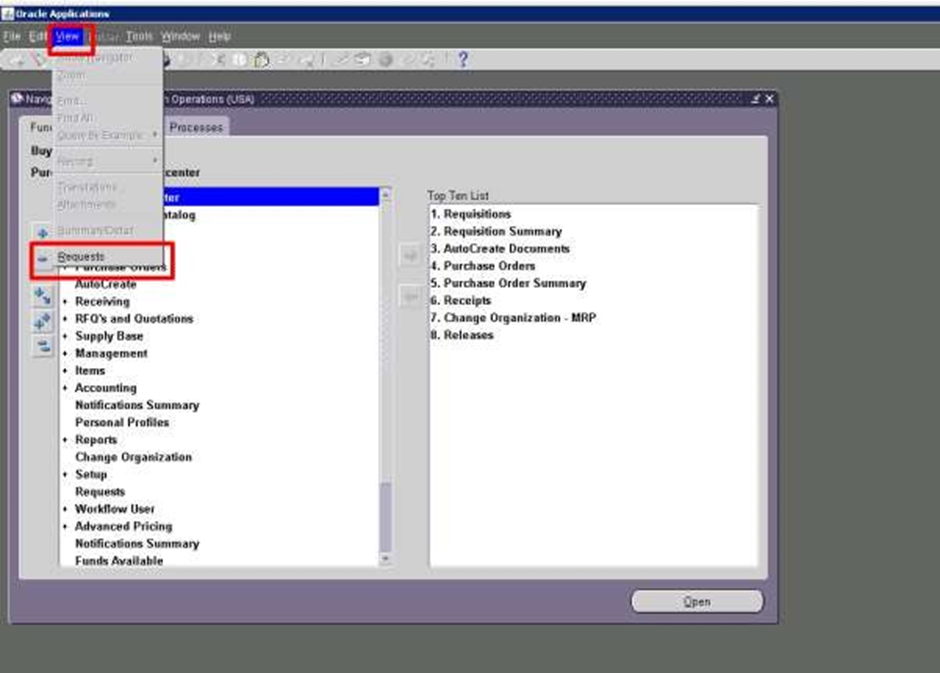This screenshot has width=940, height=673.
Task: Expand the Receiving node
Action: (x=65, y=301)
